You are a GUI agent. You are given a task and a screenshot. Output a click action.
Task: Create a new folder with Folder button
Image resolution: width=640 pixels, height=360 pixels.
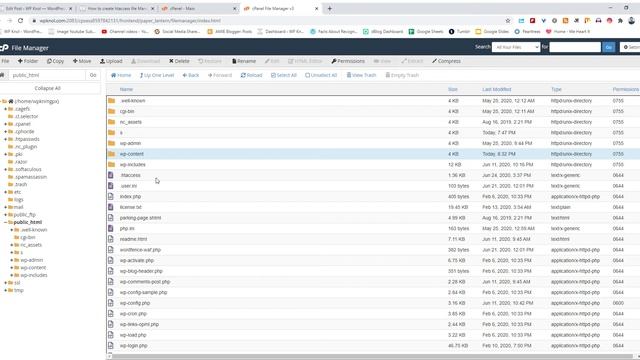pos(28,61)
